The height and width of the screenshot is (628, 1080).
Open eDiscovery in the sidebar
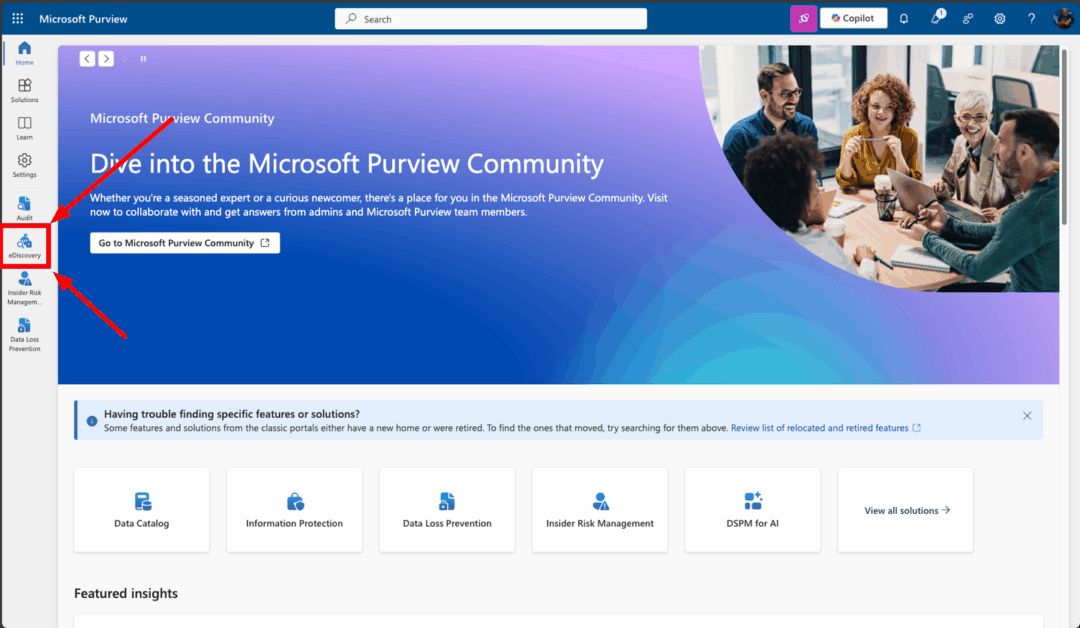click(x=25, y=245)
